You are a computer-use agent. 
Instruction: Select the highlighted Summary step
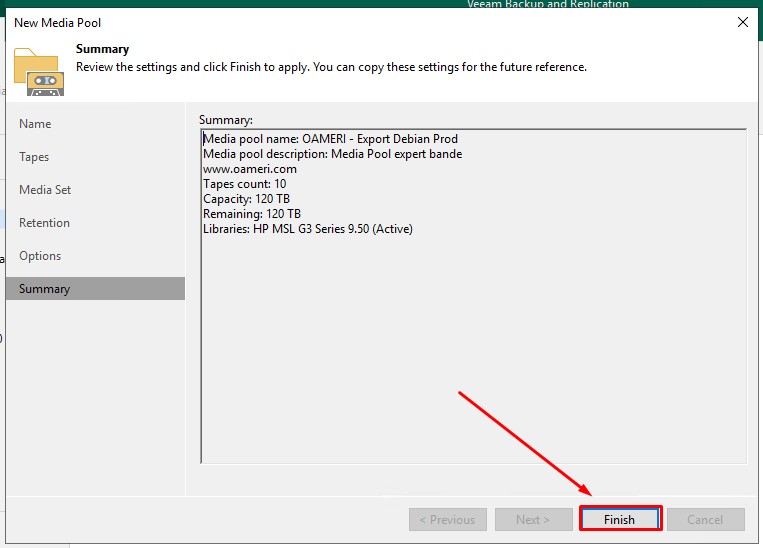pos(45,289)
